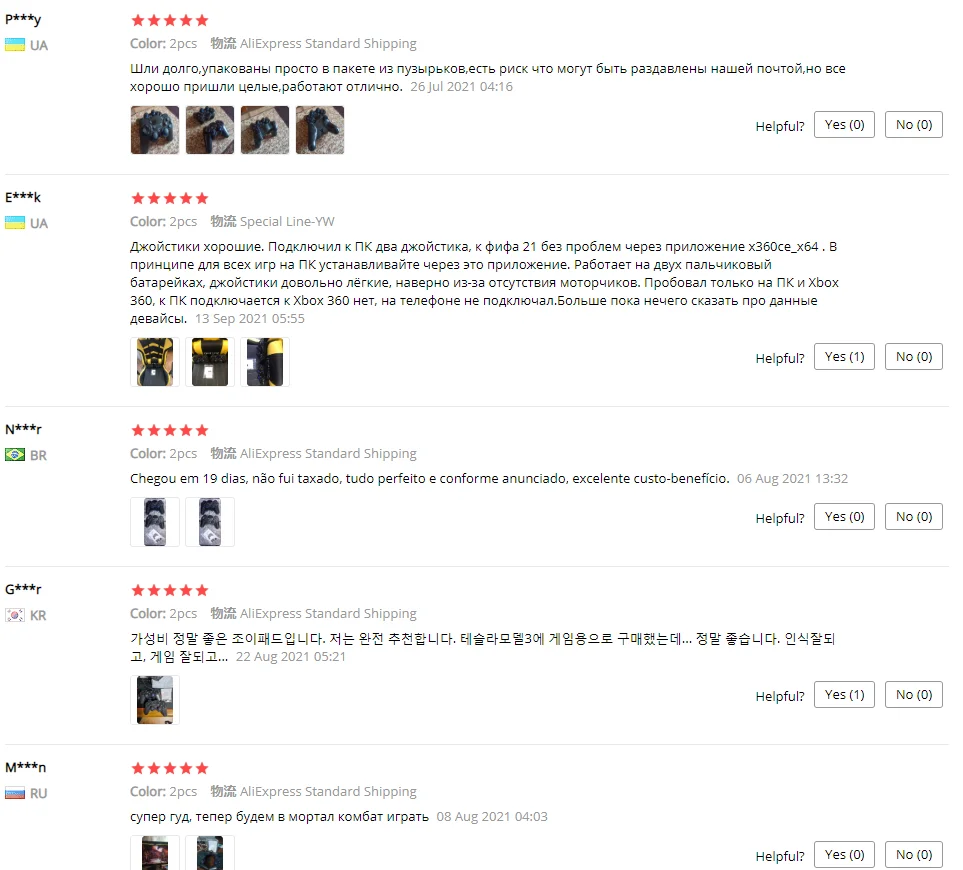963x870 pixels.
Task: View third photo in E***k's review
Action: (x=265, y=362)
